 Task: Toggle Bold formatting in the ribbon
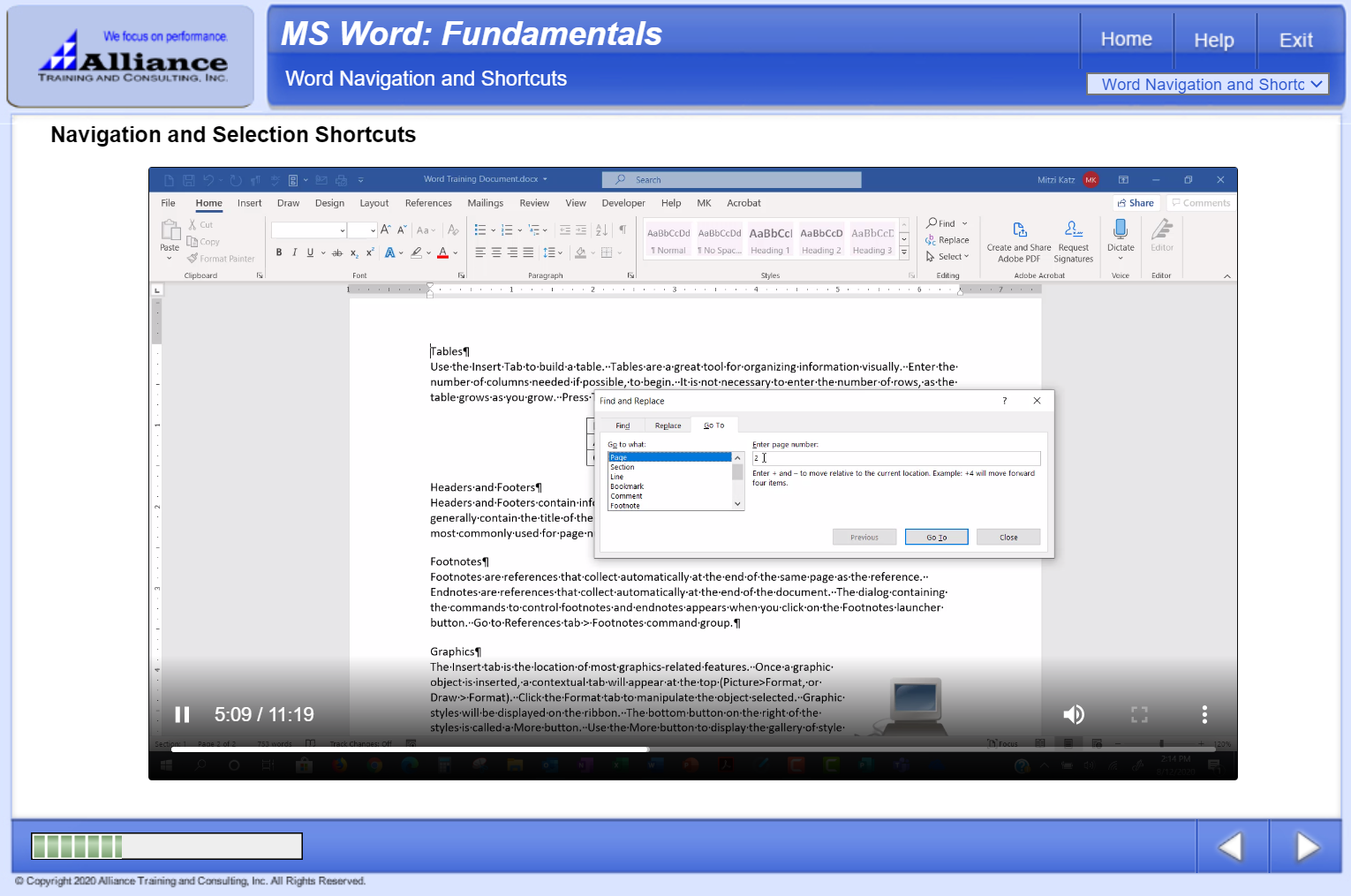click(279, 252)
